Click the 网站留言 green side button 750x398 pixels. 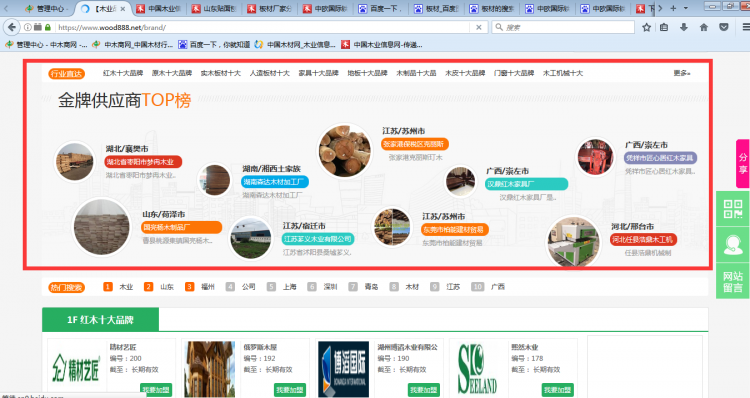733,282
